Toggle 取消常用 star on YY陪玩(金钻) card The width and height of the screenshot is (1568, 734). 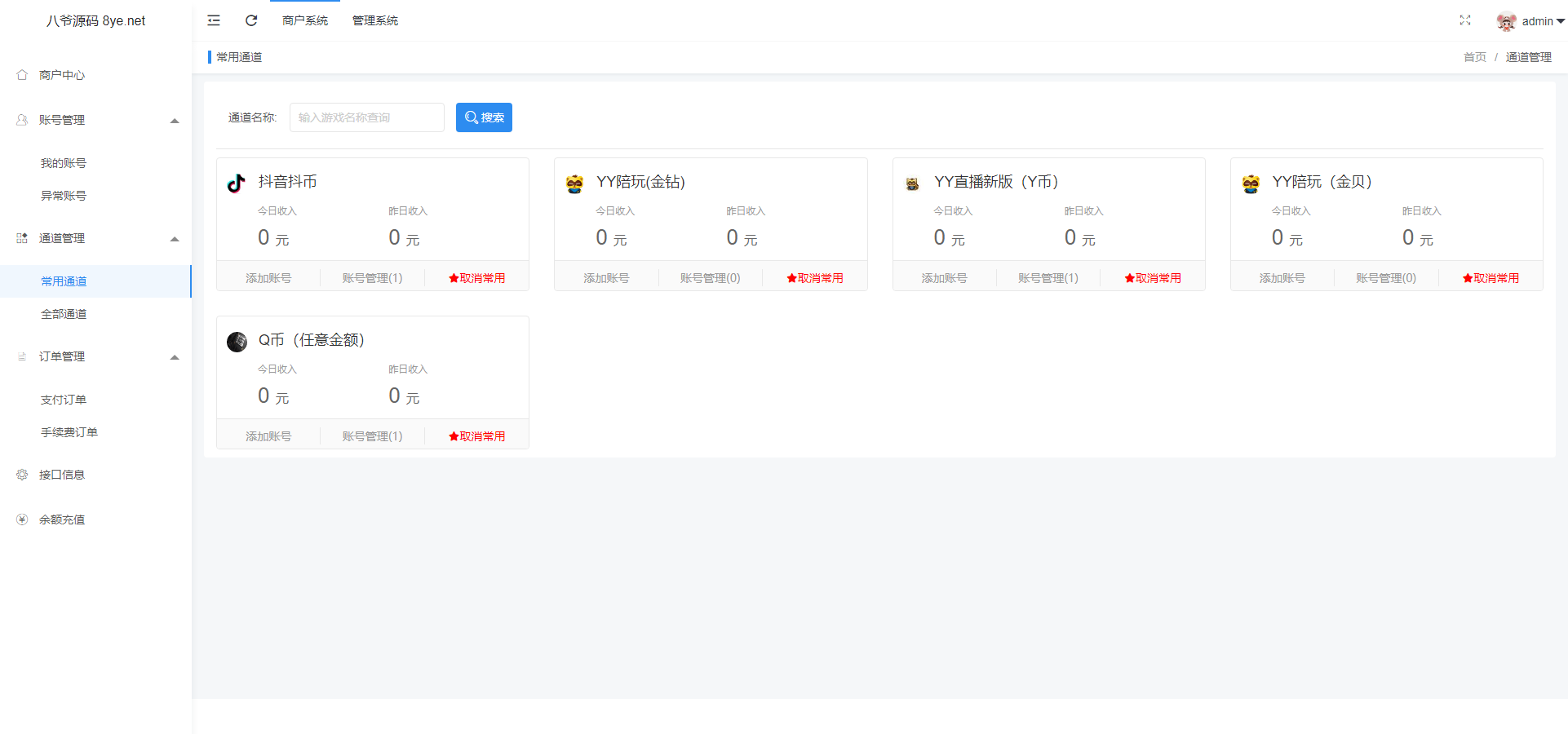[815, 277]
